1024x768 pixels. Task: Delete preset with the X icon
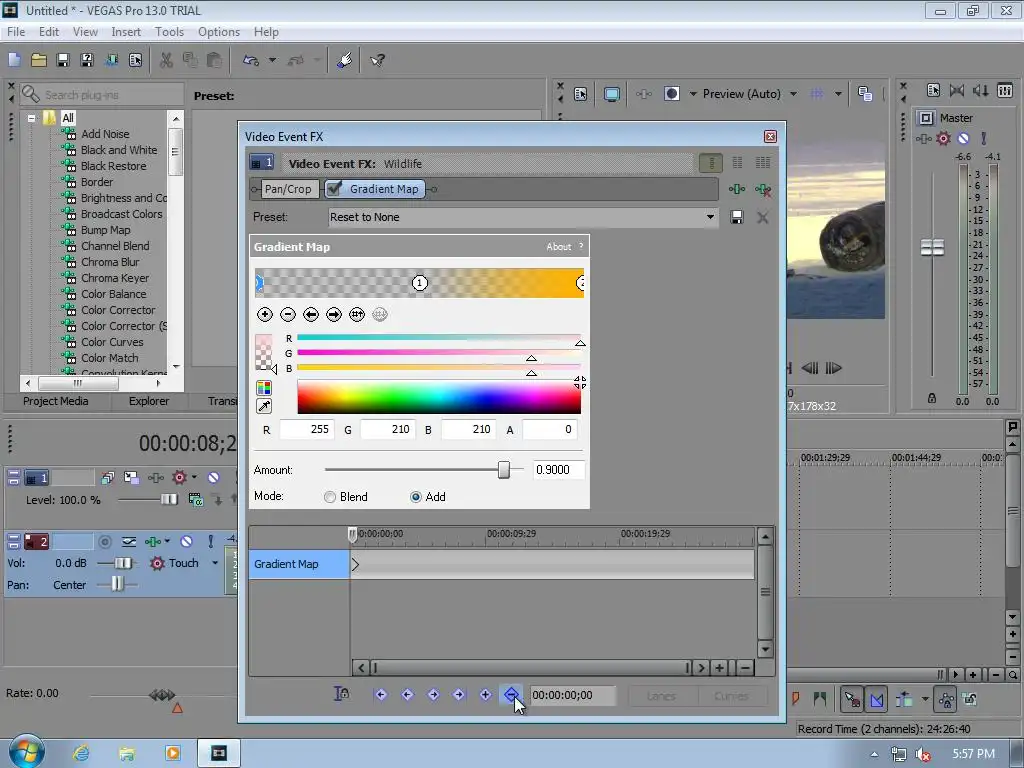click(x=762, y=217)
